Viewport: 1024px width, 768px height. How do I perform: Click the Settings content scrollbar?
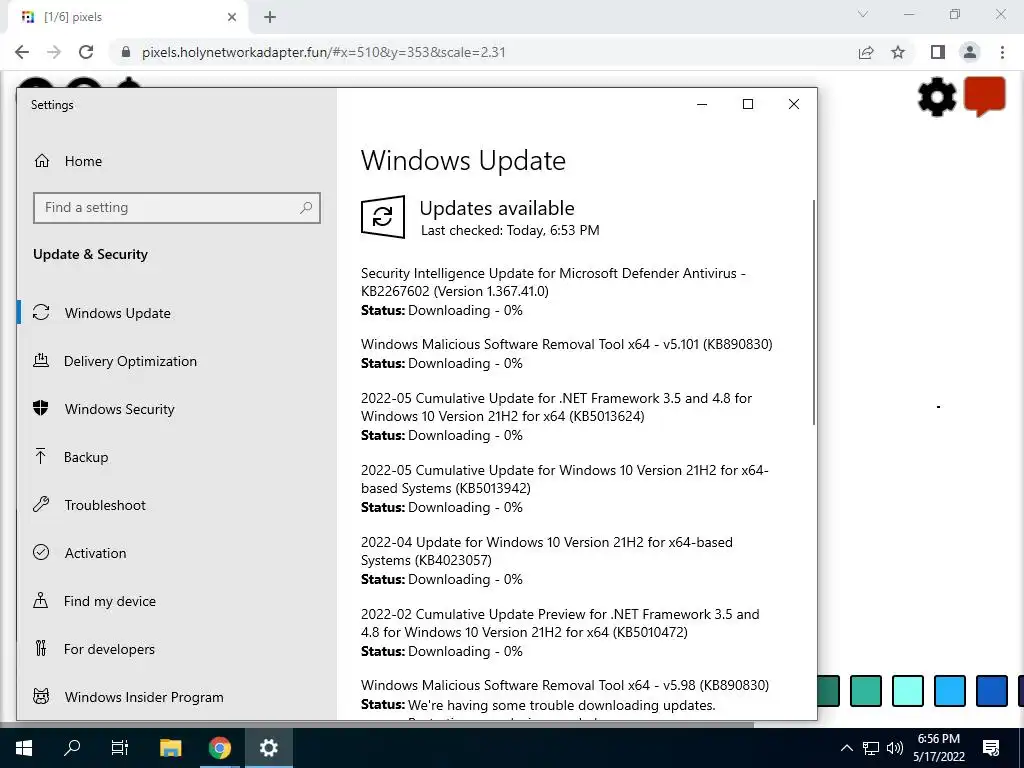[x=814, y=312]
